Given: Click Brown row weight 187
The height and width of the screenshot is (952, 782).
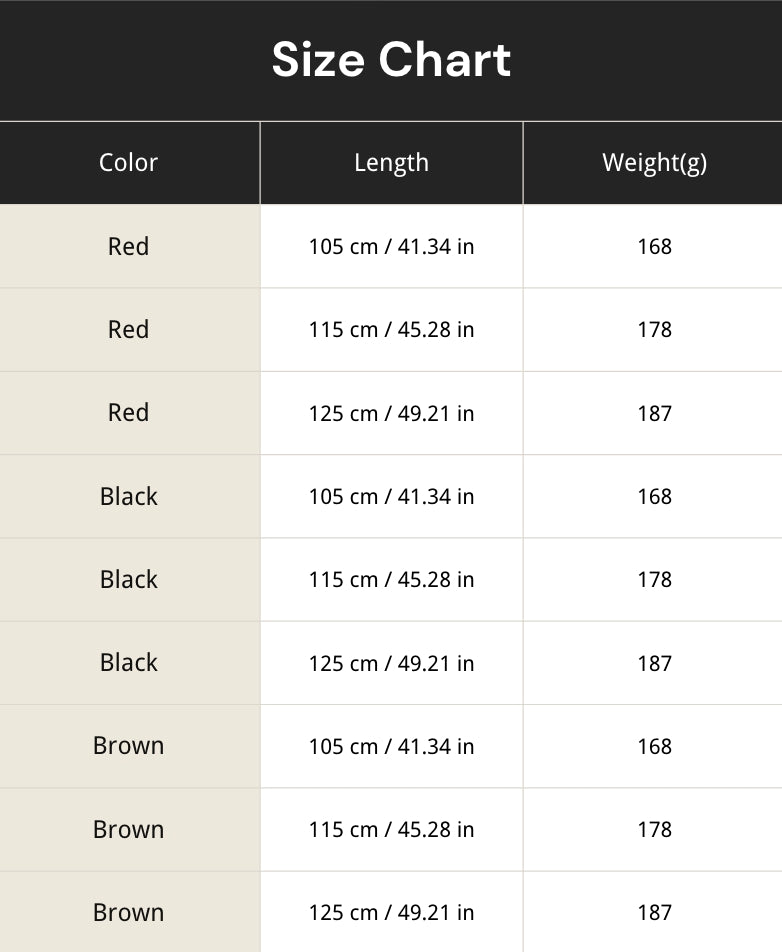Looking at the screenshot, I should click(x=654, y=913).
